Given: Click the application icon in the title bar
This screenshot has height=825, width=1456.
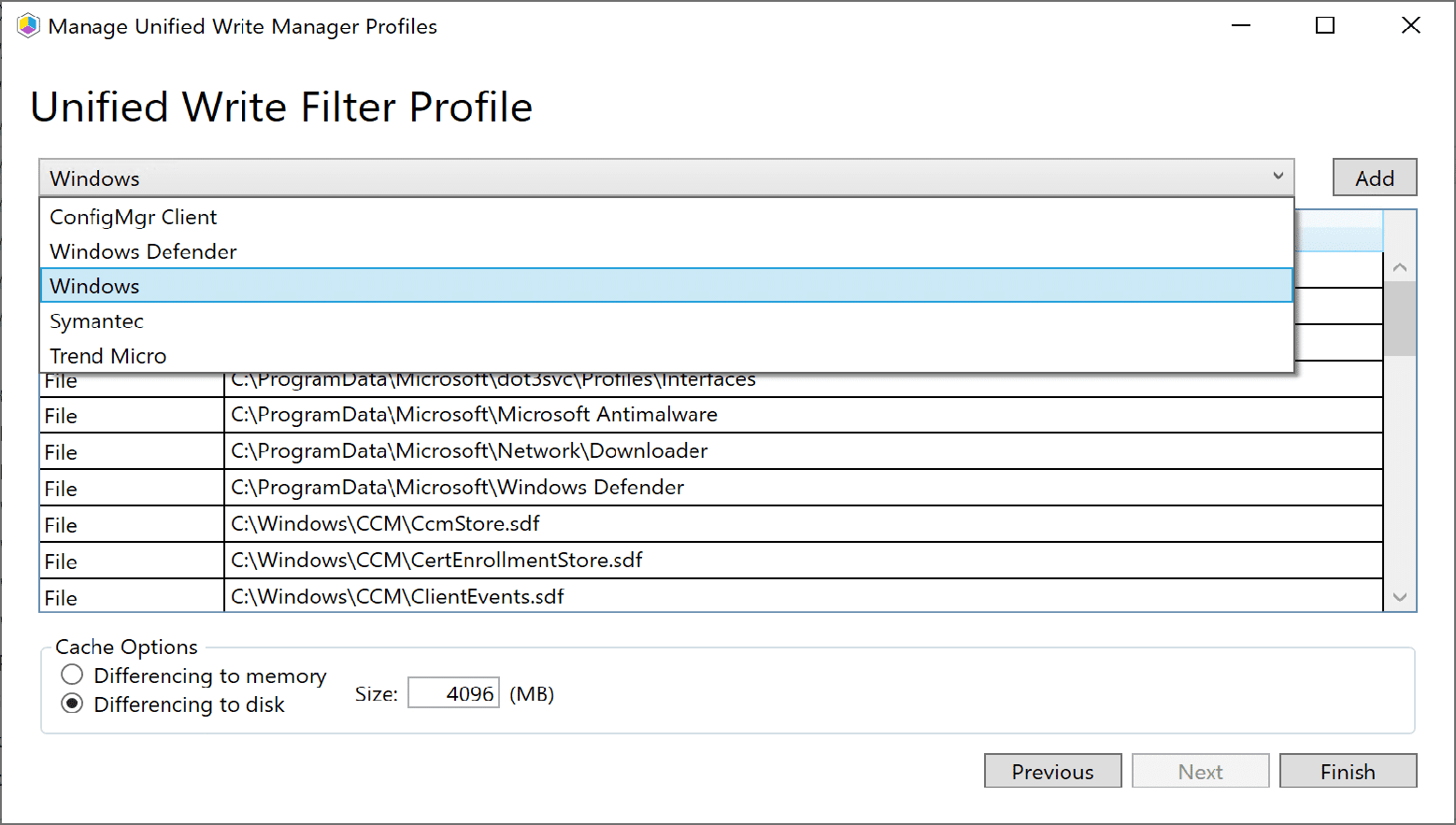Looking at the screenshot, I should click(x=28, y=25).
